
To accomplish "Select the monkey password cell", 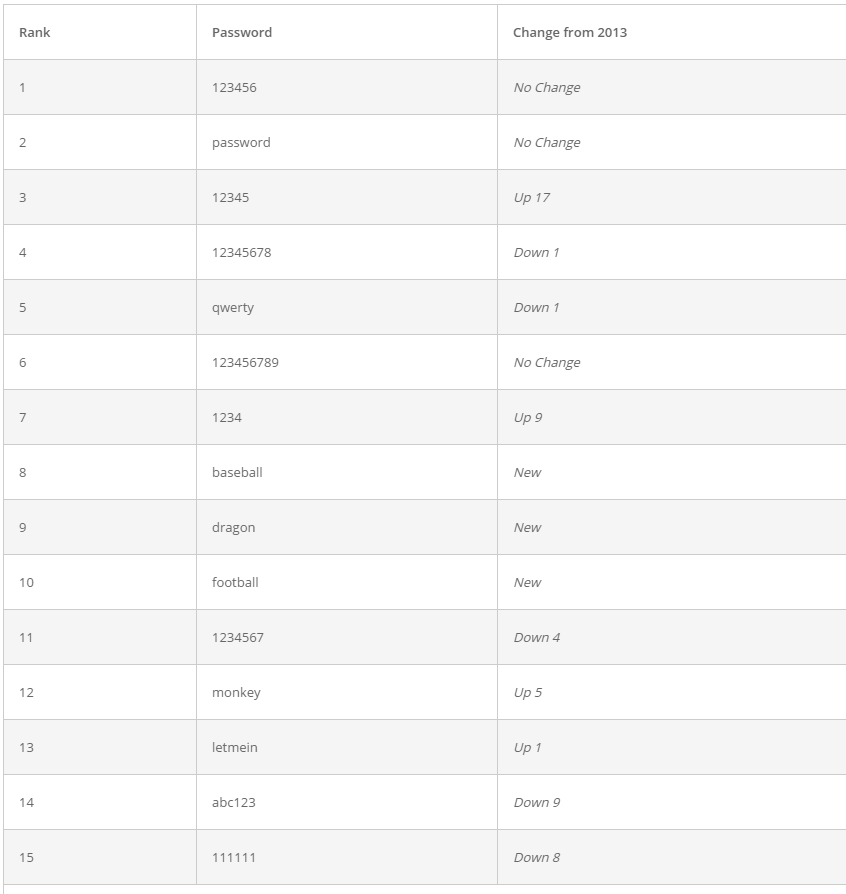I will coord(236,693).
